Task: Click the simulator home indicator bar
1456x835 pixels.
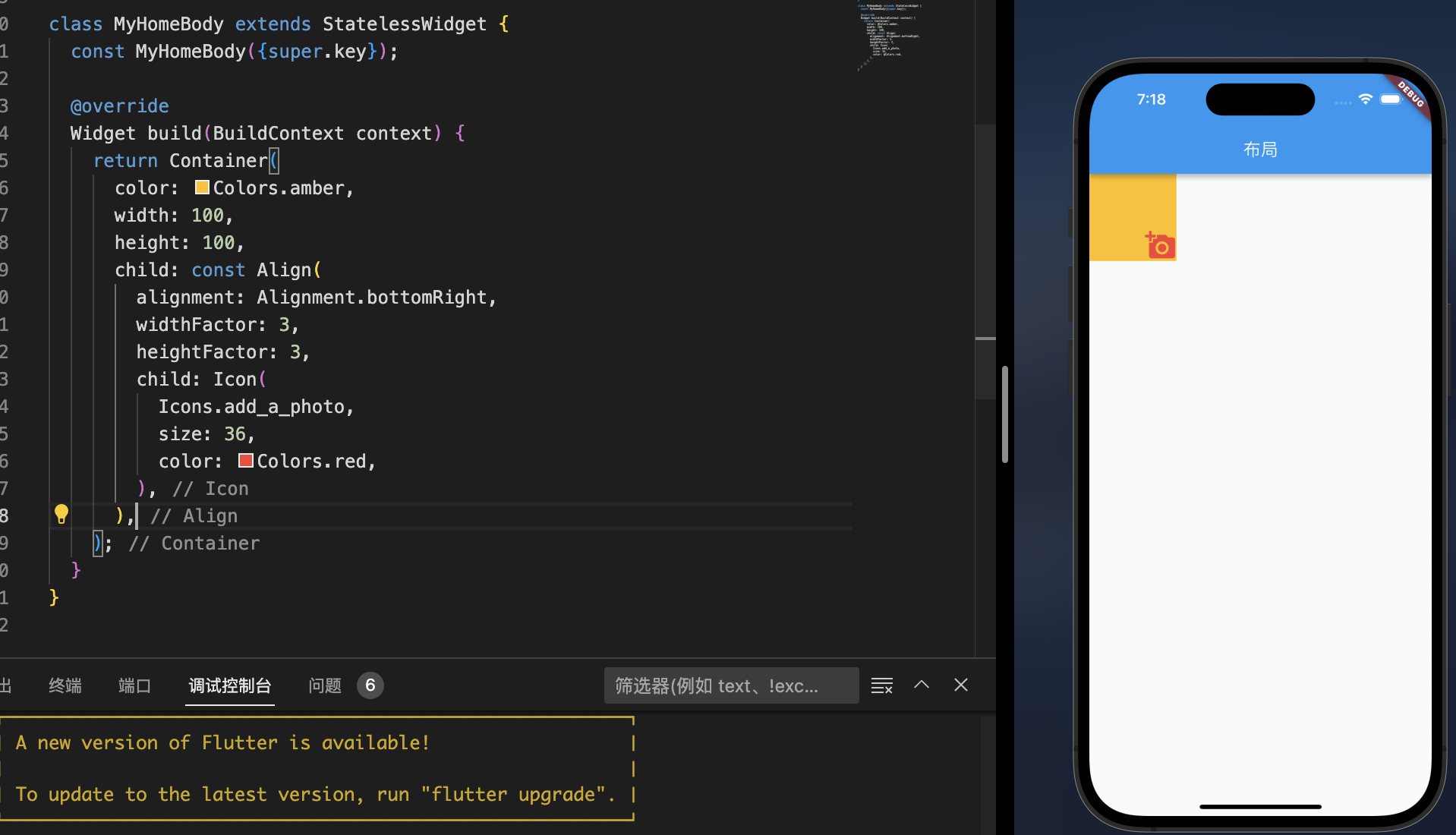Action: [1260, 806]
